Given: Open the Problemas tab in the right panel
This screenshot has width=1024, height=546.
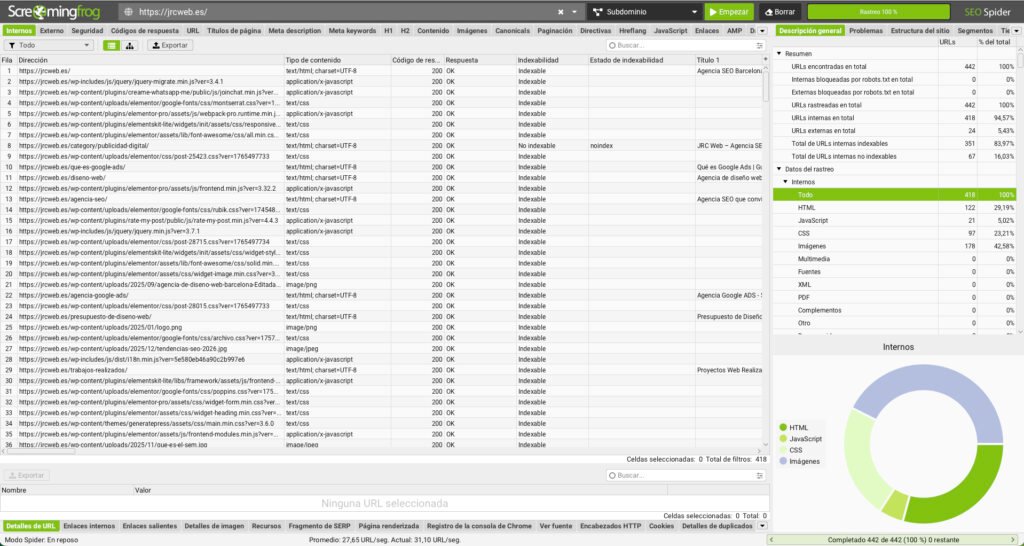Looking at the screenshot, I should [x=866, y=31].
